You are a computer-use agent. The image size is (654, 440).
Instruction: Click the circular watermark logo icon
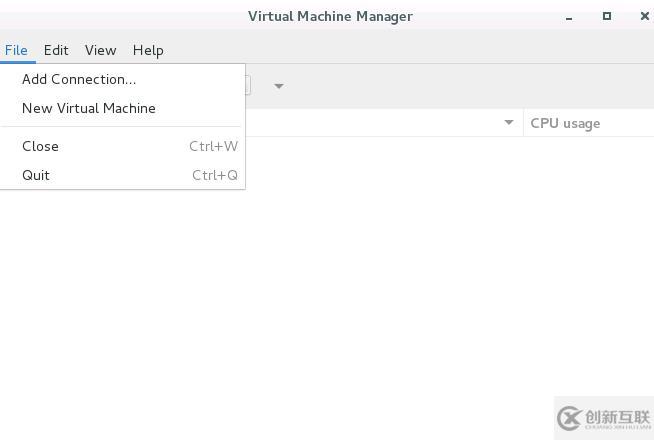570,418
